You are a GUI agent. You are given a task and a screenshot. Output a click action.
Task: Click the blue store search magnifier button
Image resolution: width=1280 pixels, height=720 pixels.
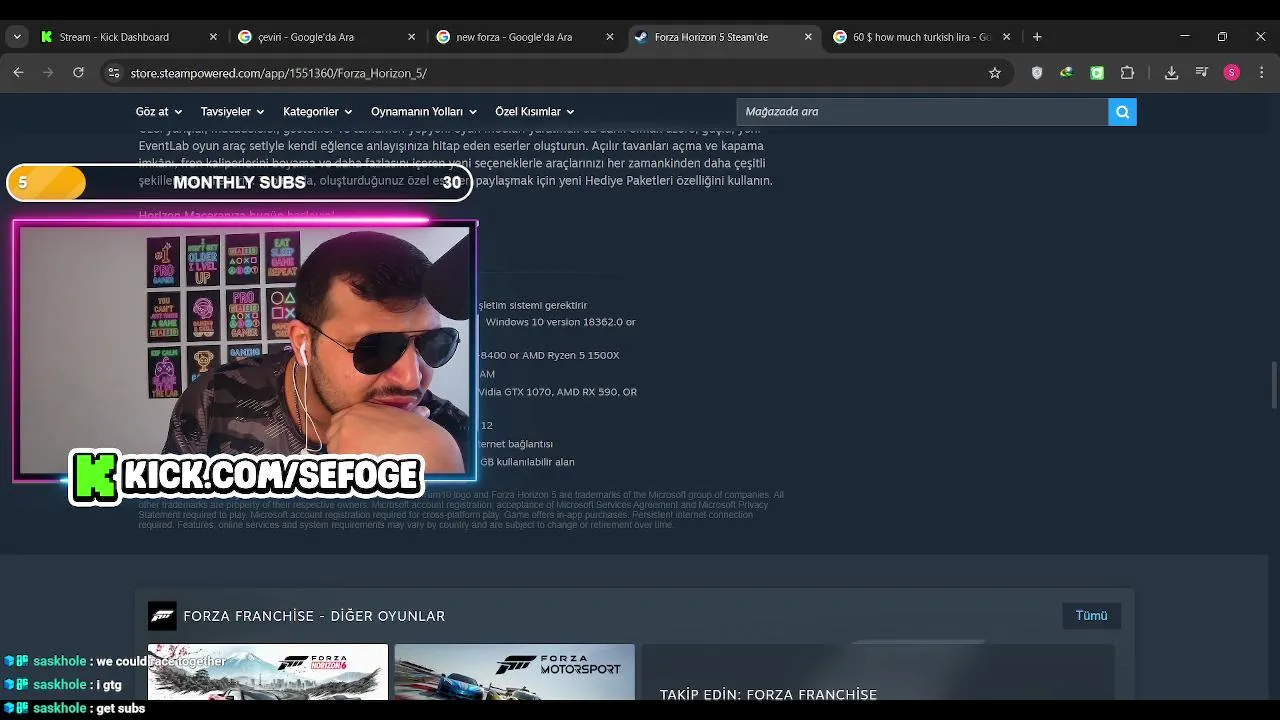point(1122,112)
